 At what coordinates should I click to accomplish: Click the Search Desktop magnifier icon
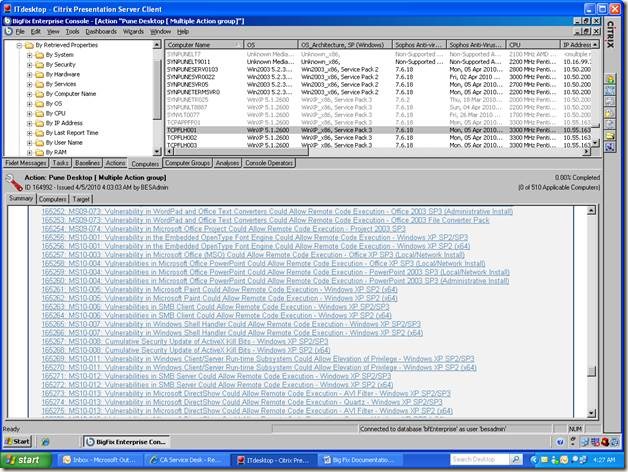(x=516, y=460)
